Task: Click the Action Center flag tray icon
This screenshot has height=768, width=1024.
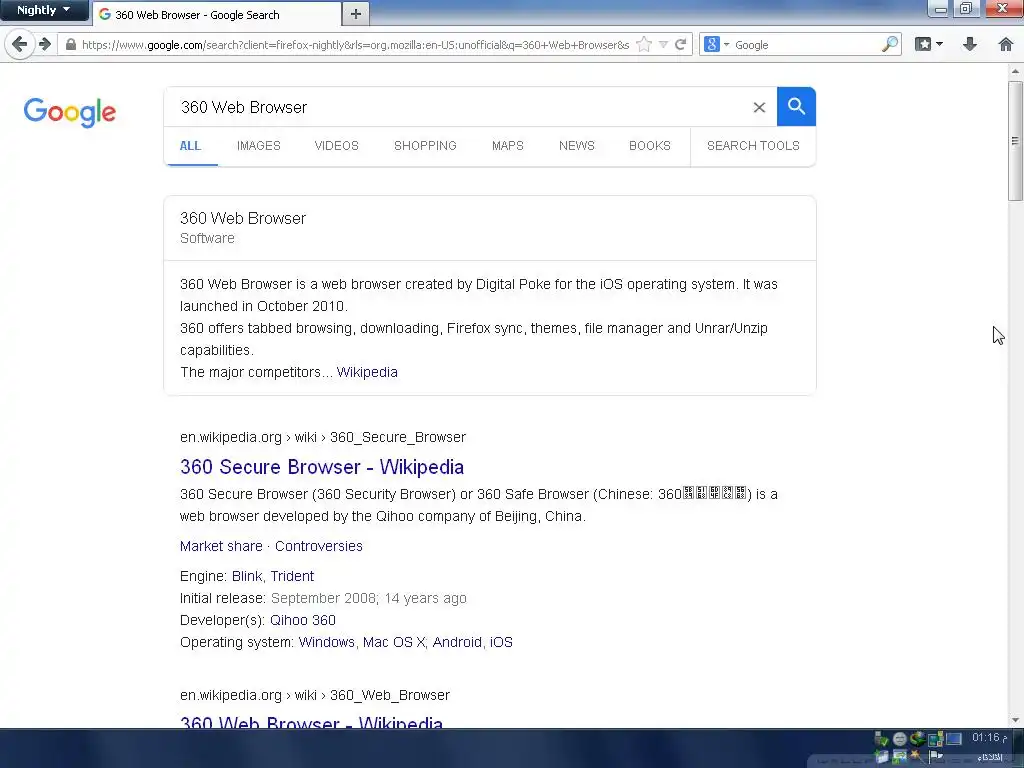Action: click(936, 756)
